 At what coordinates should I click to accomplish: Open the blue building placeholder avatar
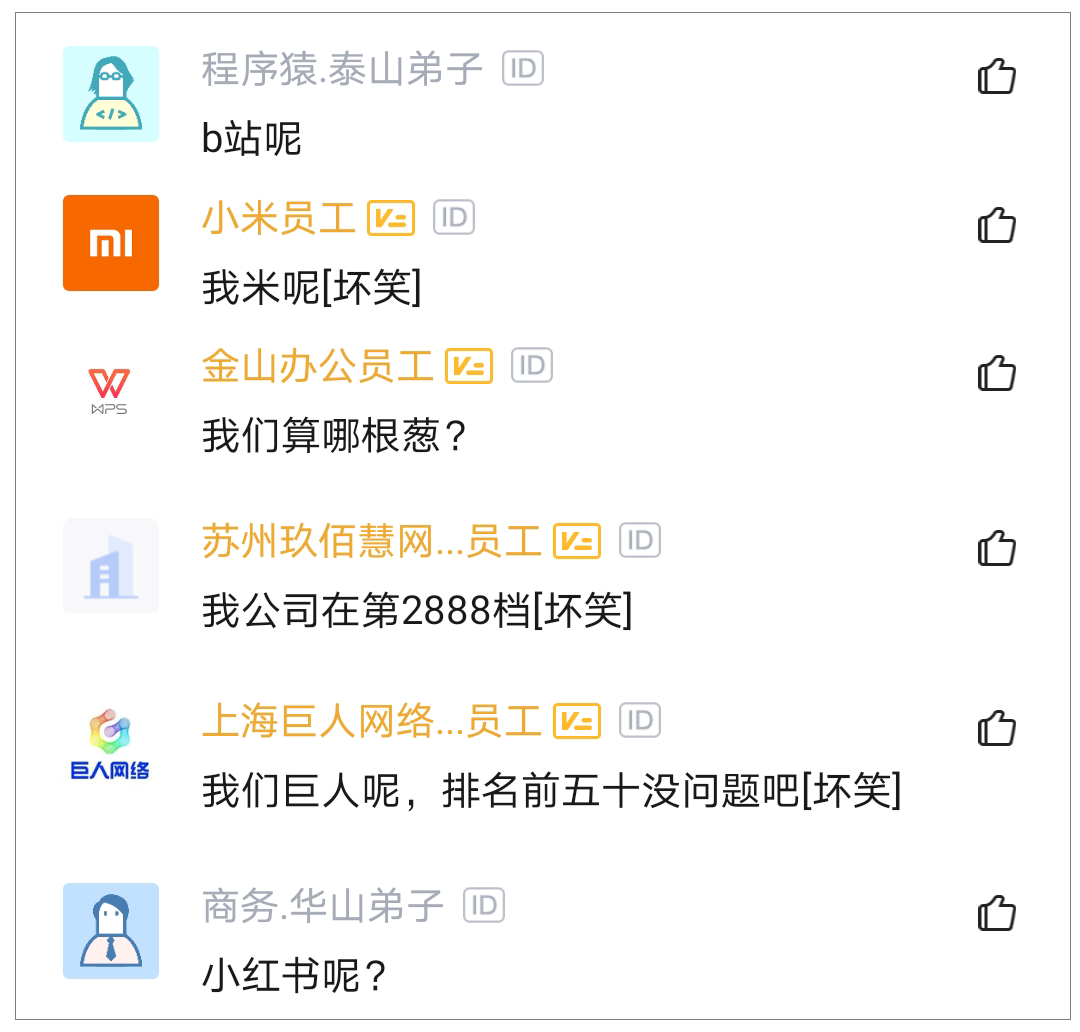point(111,565)
